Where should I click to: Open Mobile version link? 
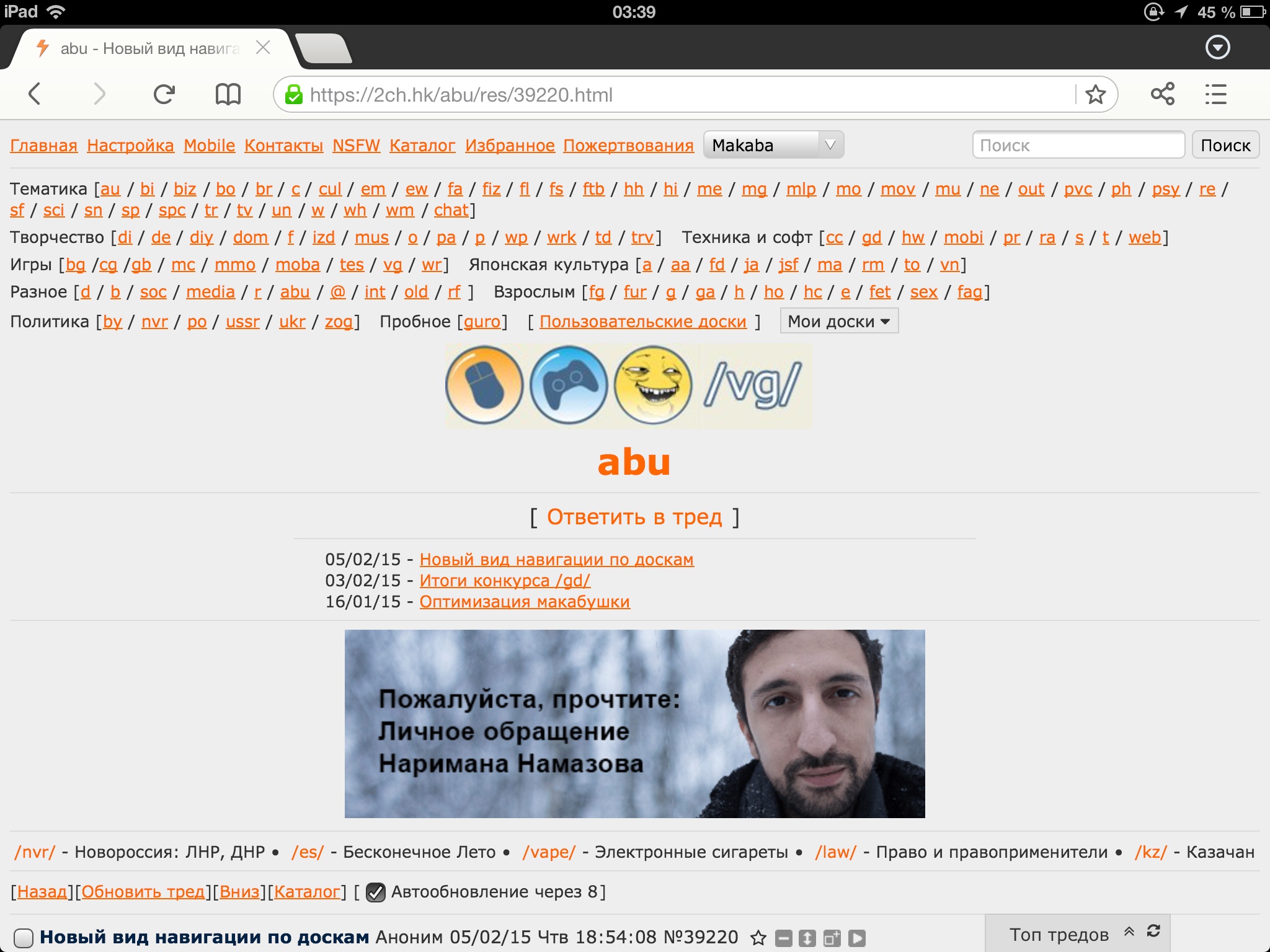210,146
